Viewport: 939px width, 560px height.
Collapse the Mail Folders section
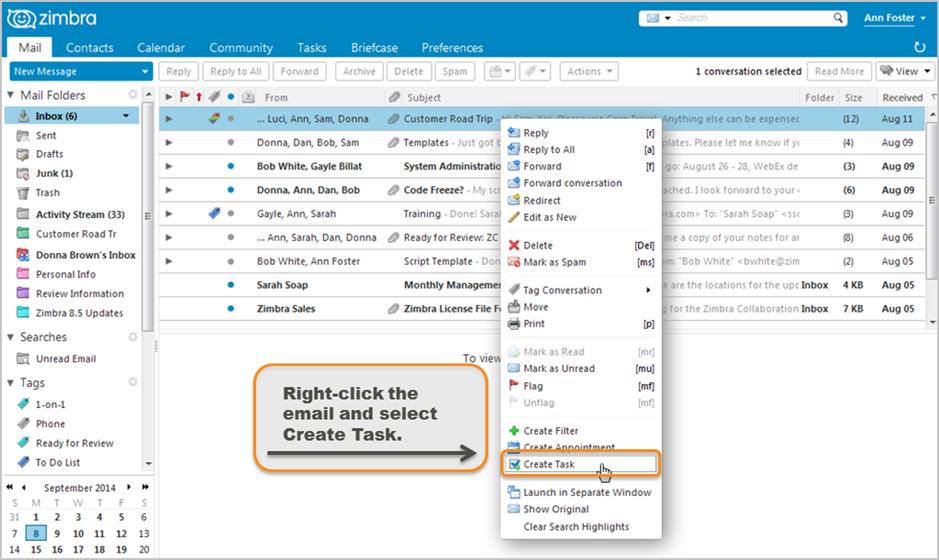pyautogui.click(x=10, y=95)
